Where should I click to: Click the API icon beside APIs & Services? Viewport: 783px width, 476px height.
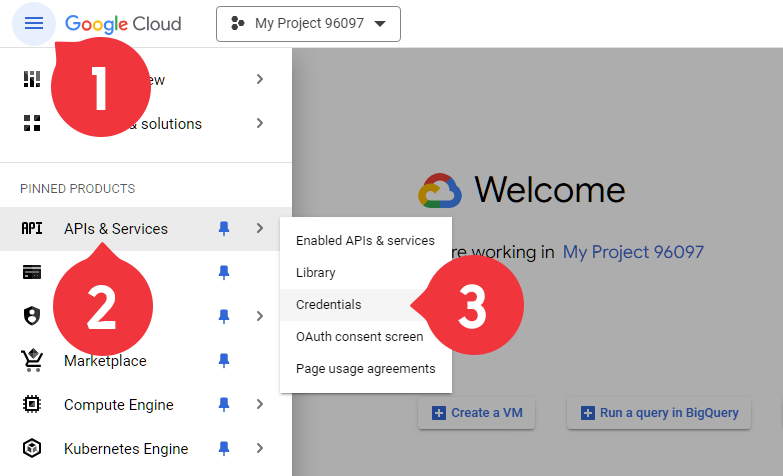pos(32,228)
